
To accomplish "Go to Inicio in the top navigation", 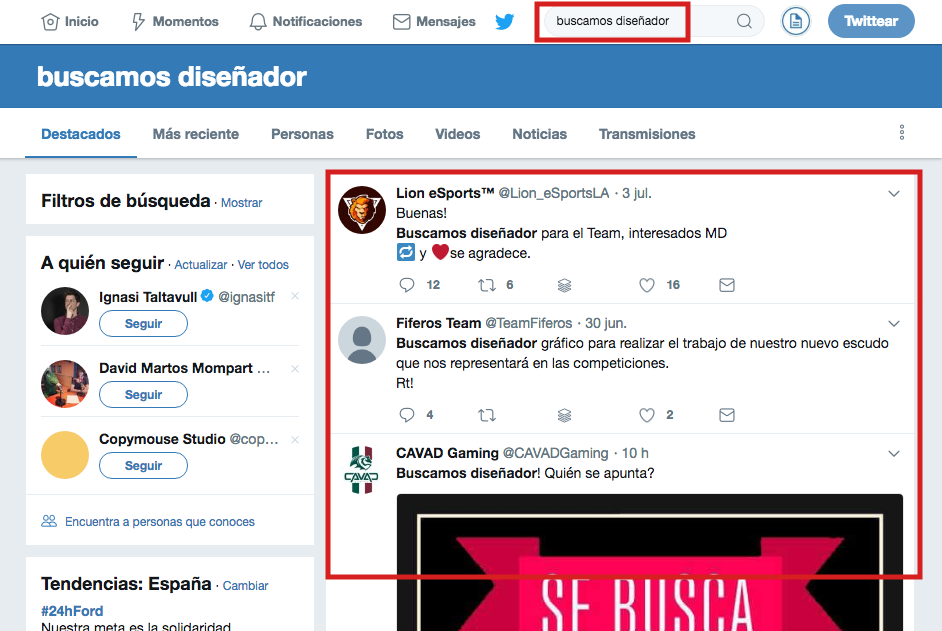I will pyautogui.click(x=70, y=22).
